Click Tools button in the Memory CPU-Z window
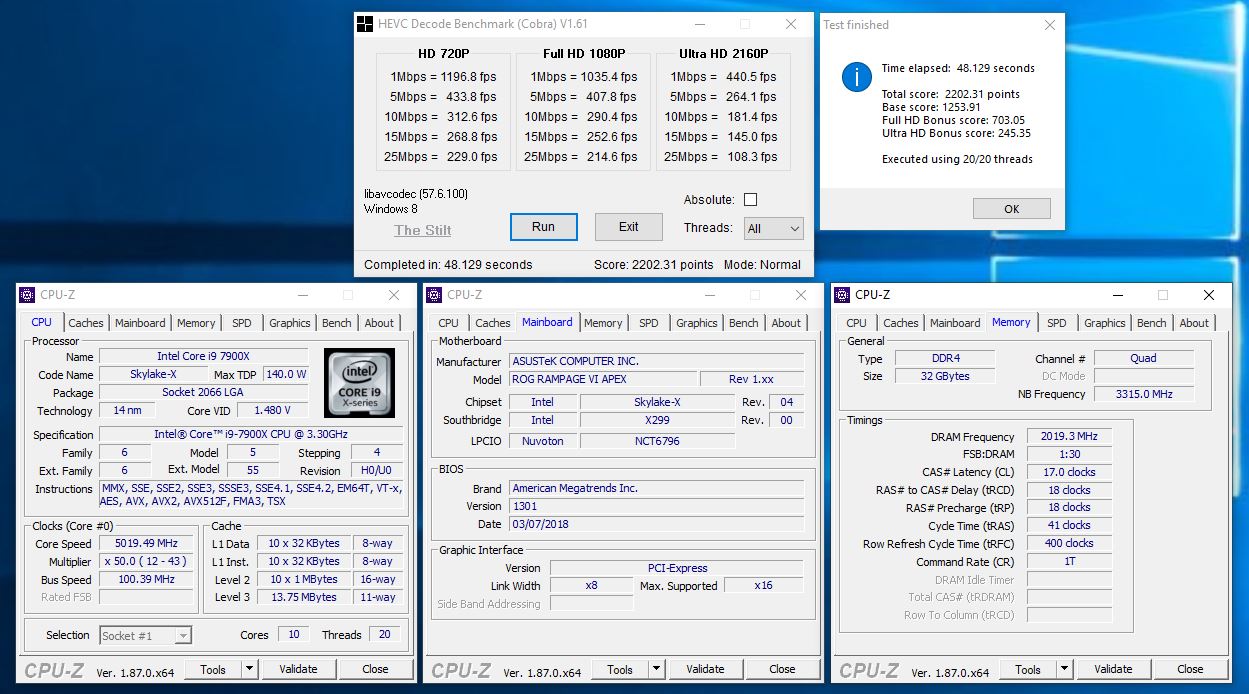Viewport: 1249px width, 694px height. 1028,669
